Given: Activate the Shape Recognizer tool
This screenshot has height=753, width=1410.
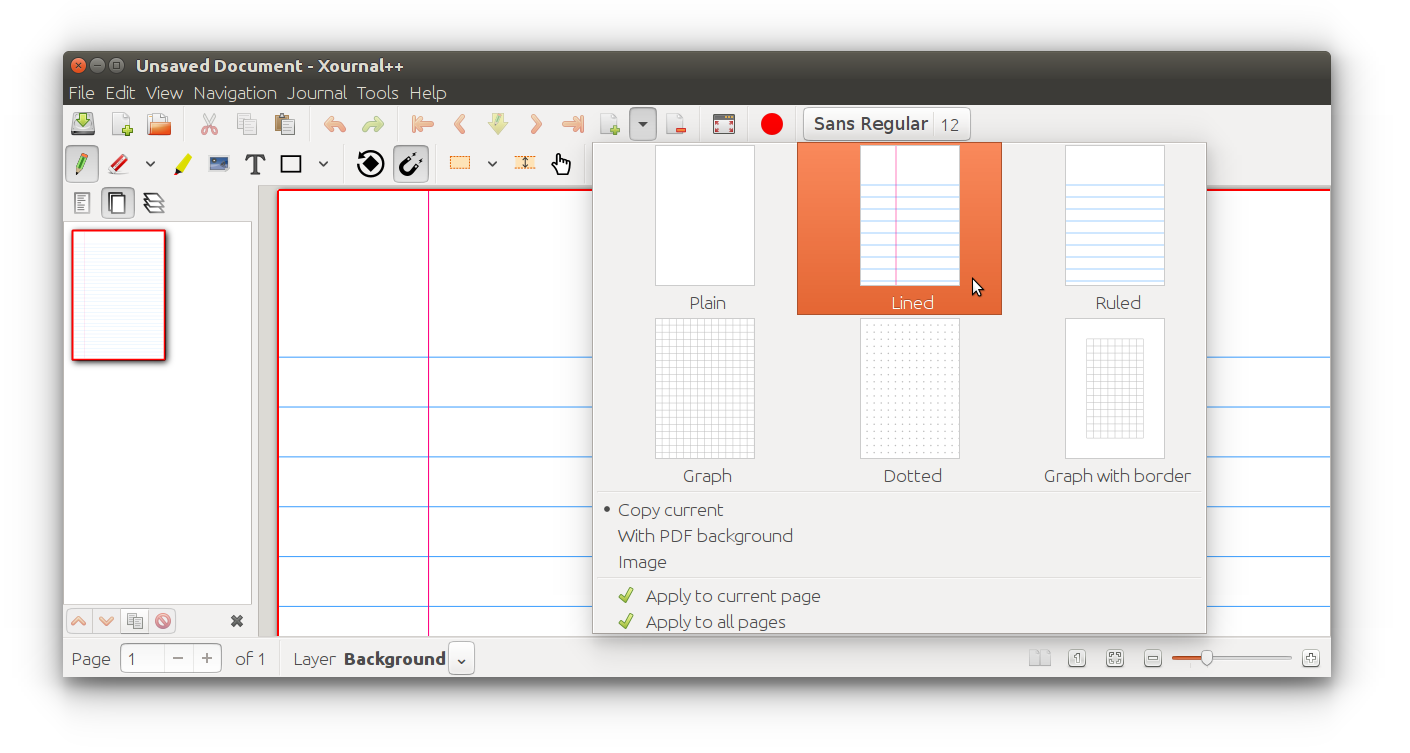Looking at the screenshot, I should (x=369, y=163).
